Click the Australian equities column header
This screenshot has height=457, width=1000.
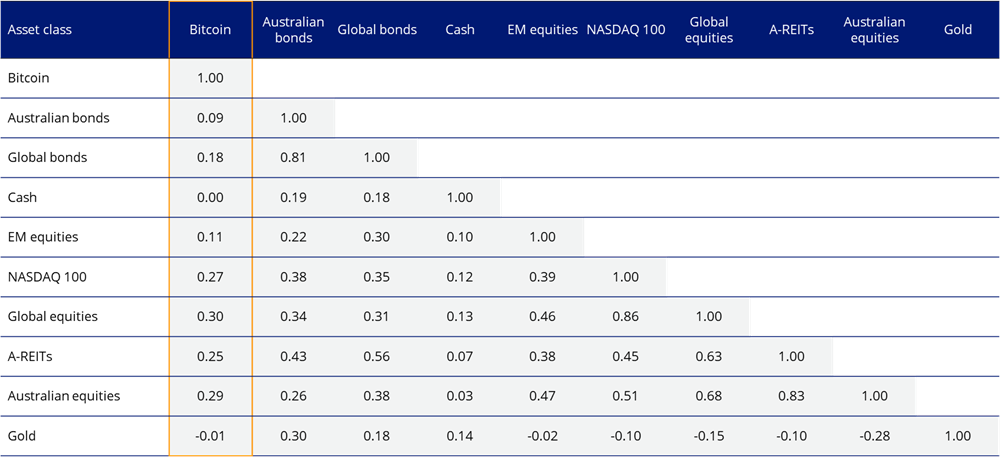point(875,30)
